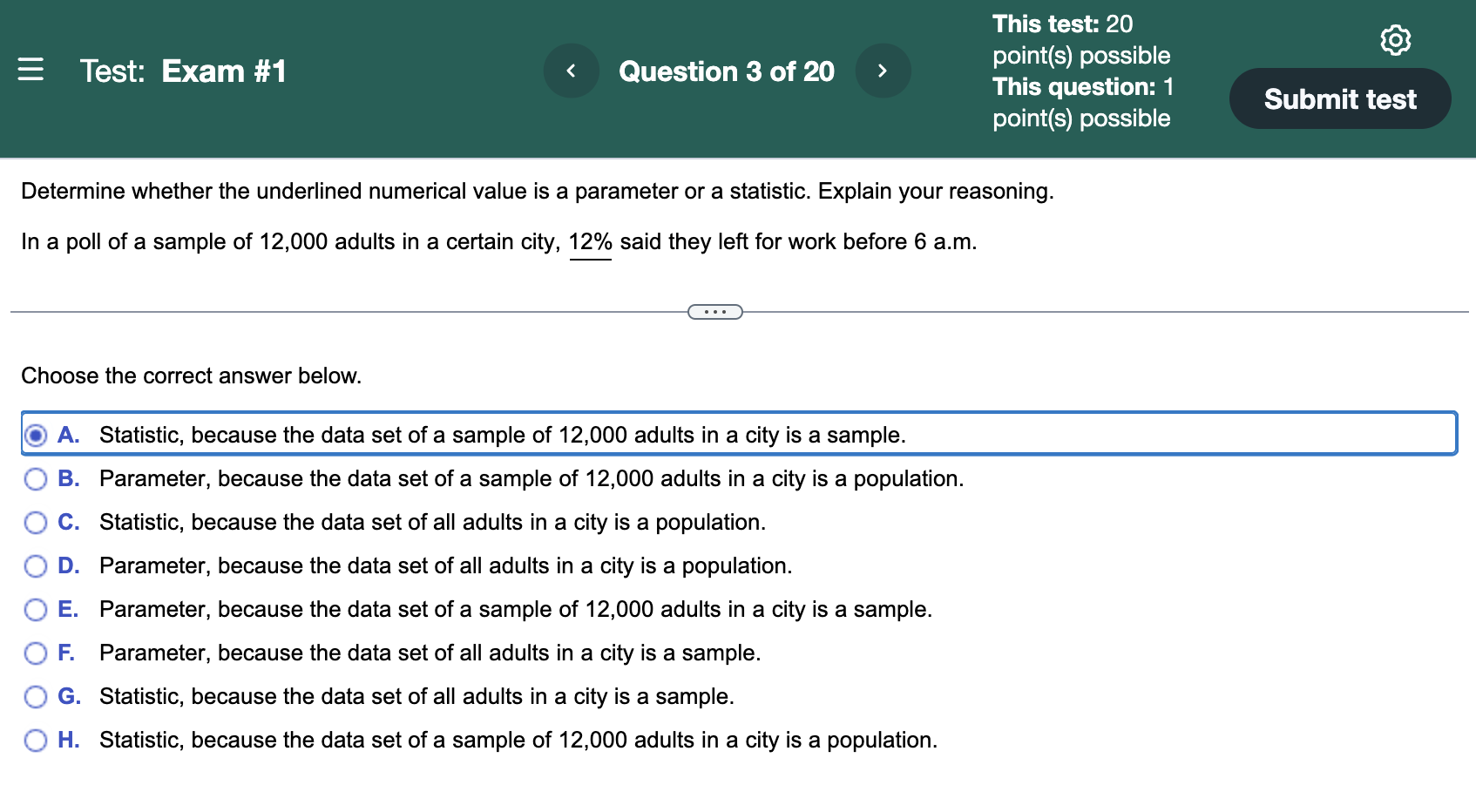Click the answer H statistic option text
The height and width of the screenshot is (812, 1476).
[517, 740]
